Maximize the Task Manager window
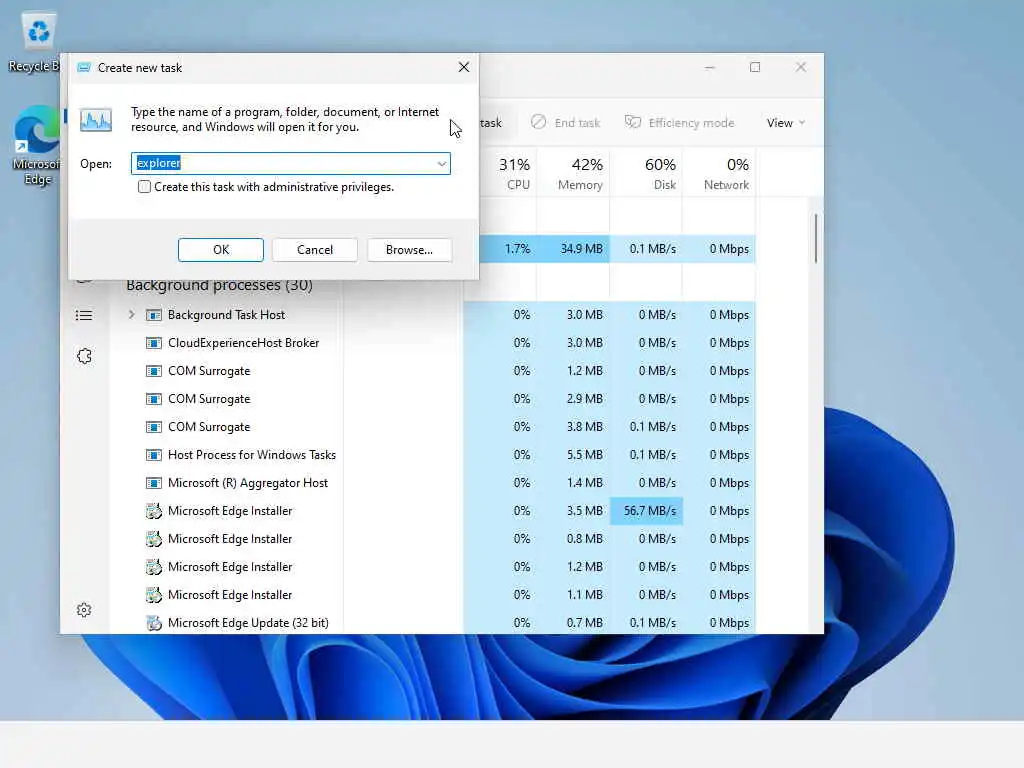 pyautogui.click(x=755, y=67)
